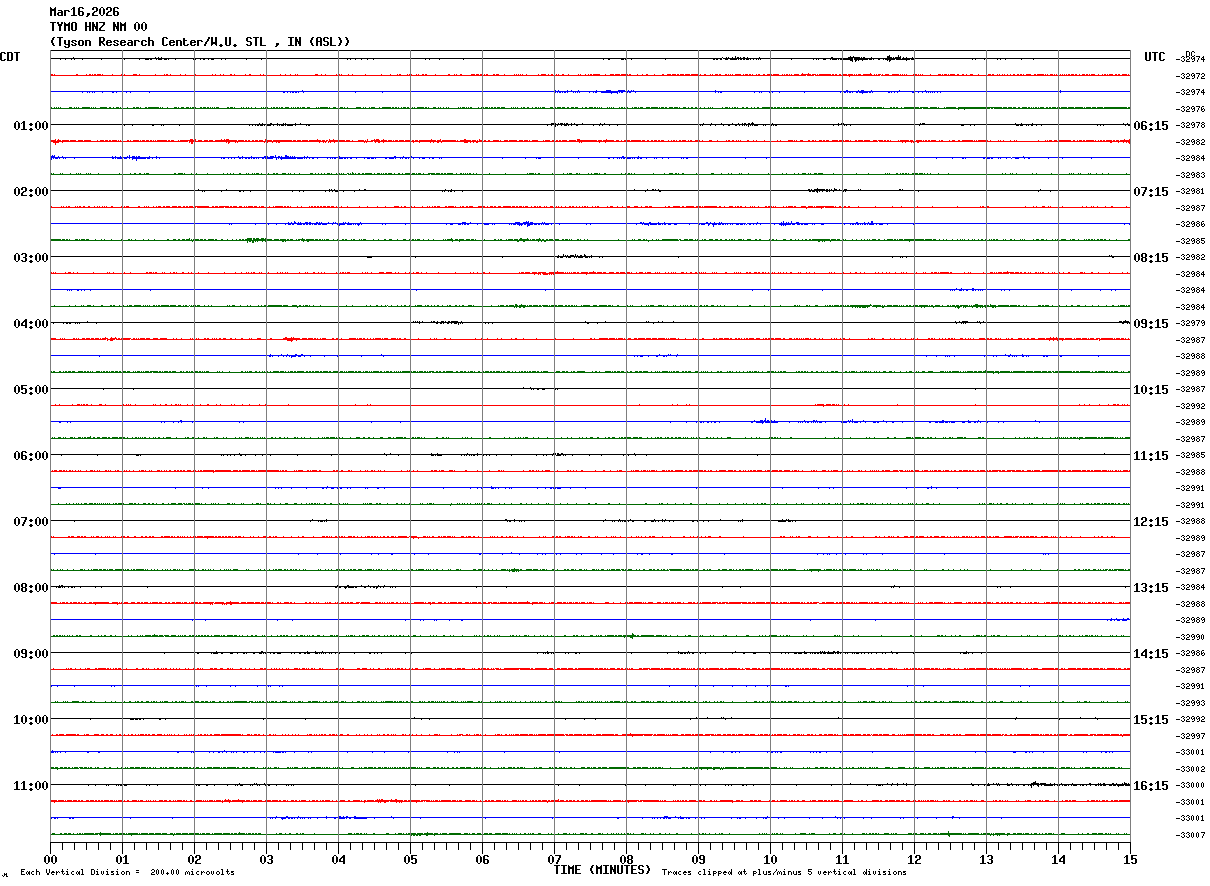The height and width of the screenshot is (886, 1210).
Task: Click the 12:15 UTC row label
Action: pos(1151,522)
